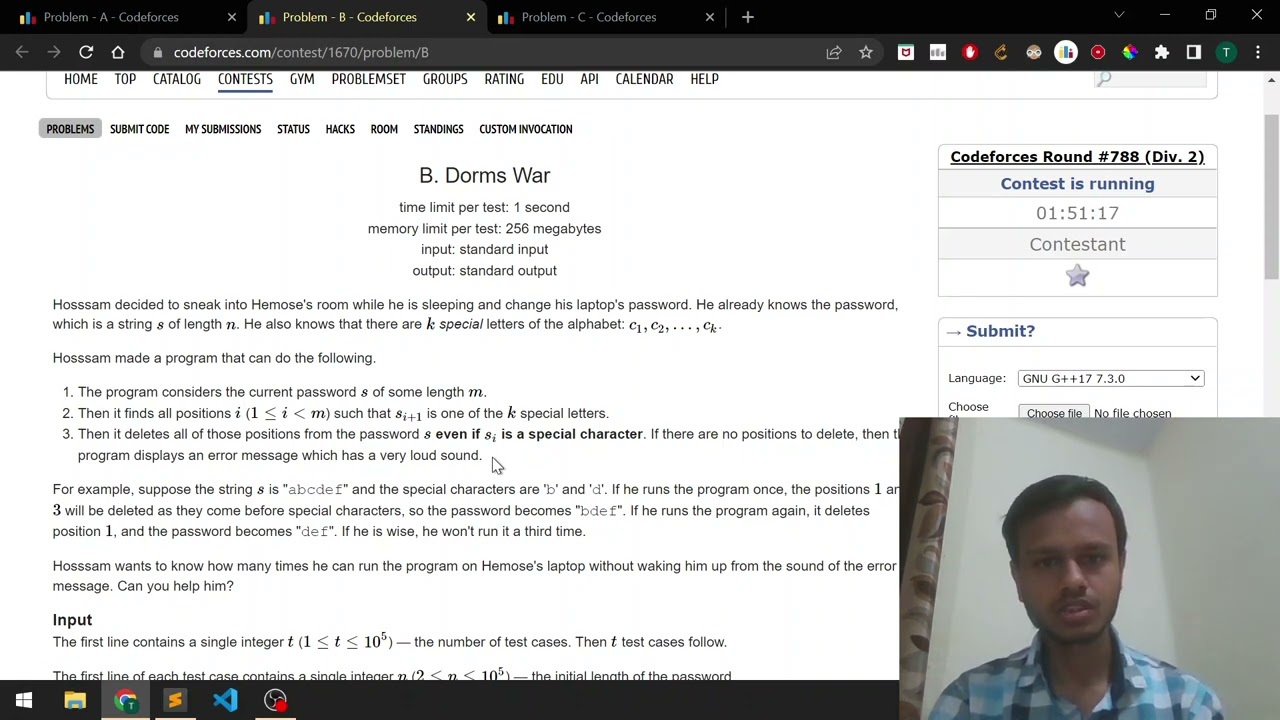
Task: Go to the SUBMIT CODE tab
Action: pyautogui.click(x=140, y=129)
